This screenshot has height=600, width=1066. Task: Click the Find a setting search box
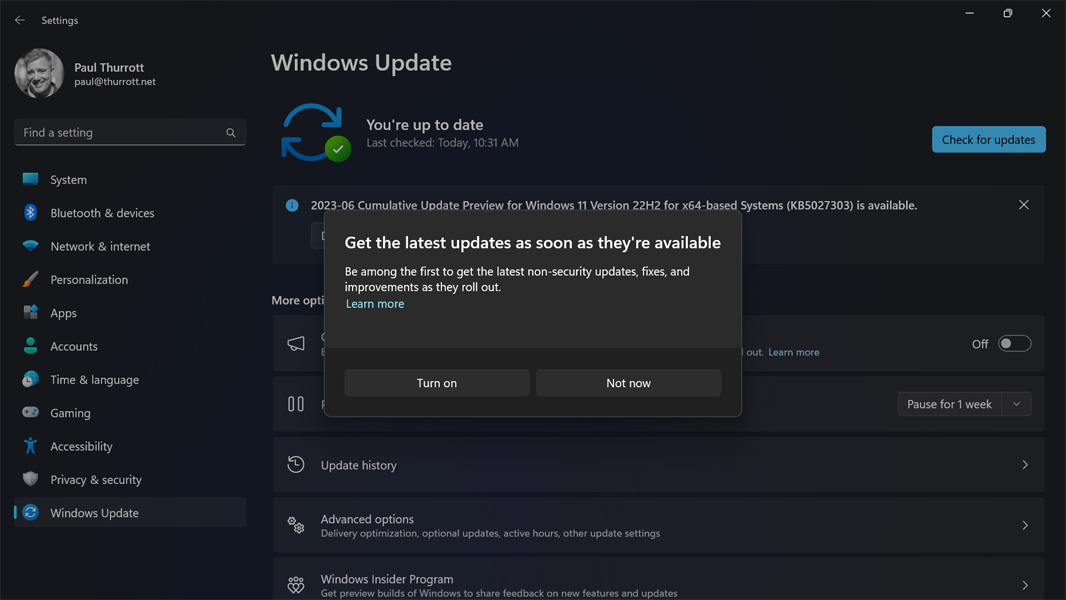pos(130,133)
